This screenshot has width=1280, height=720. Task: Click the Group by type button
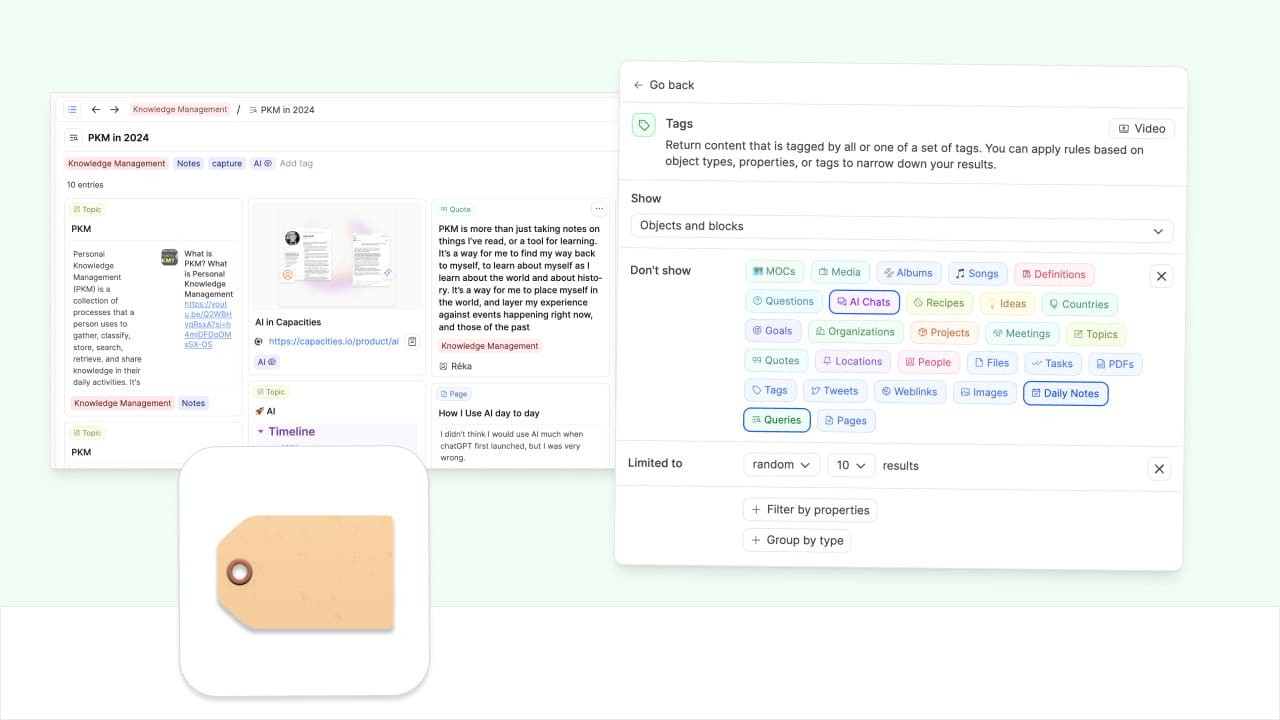tap(797, 540)
